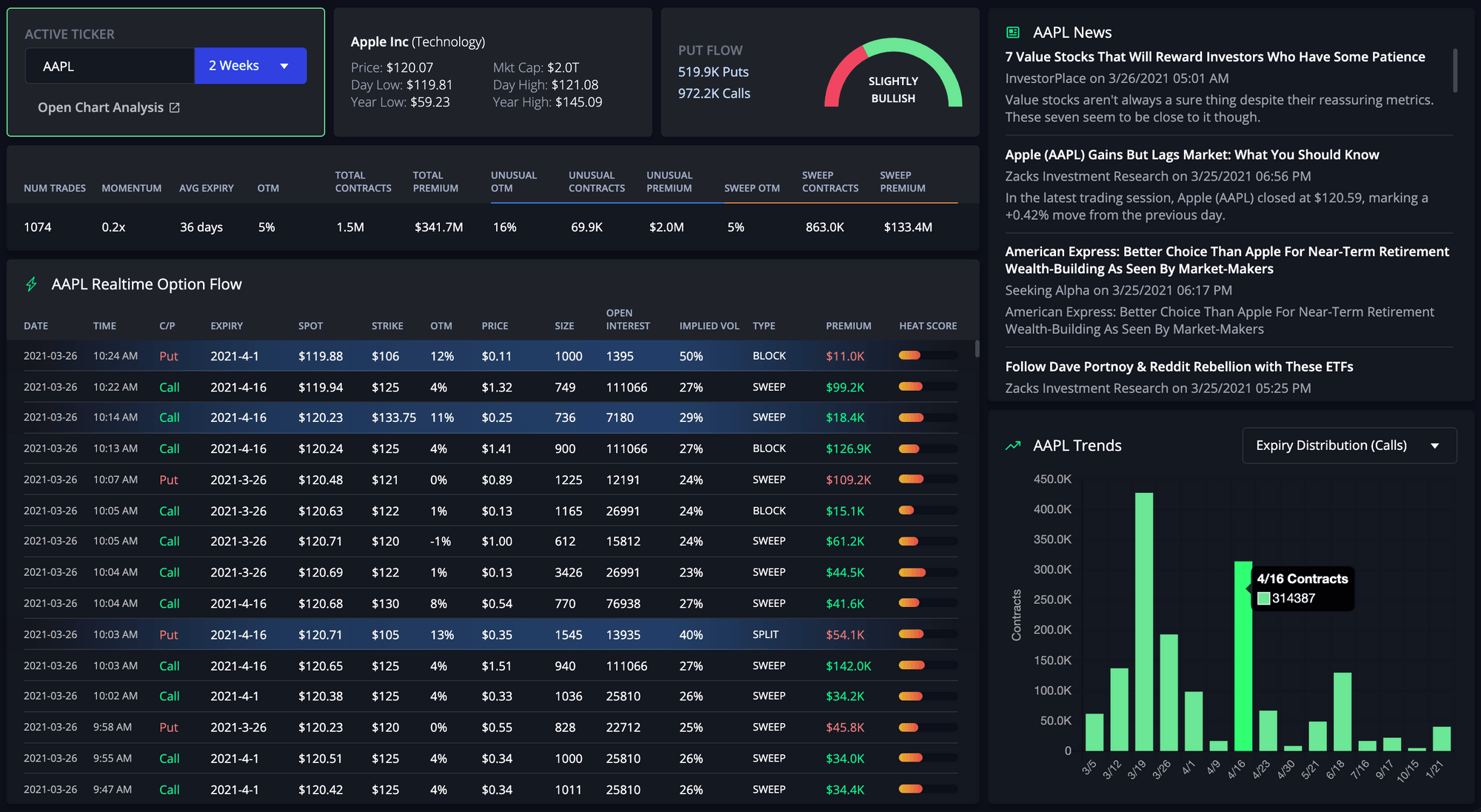Open the 7 Value Stocks news article
1481x812 pixels.
tap(1214, 56)
